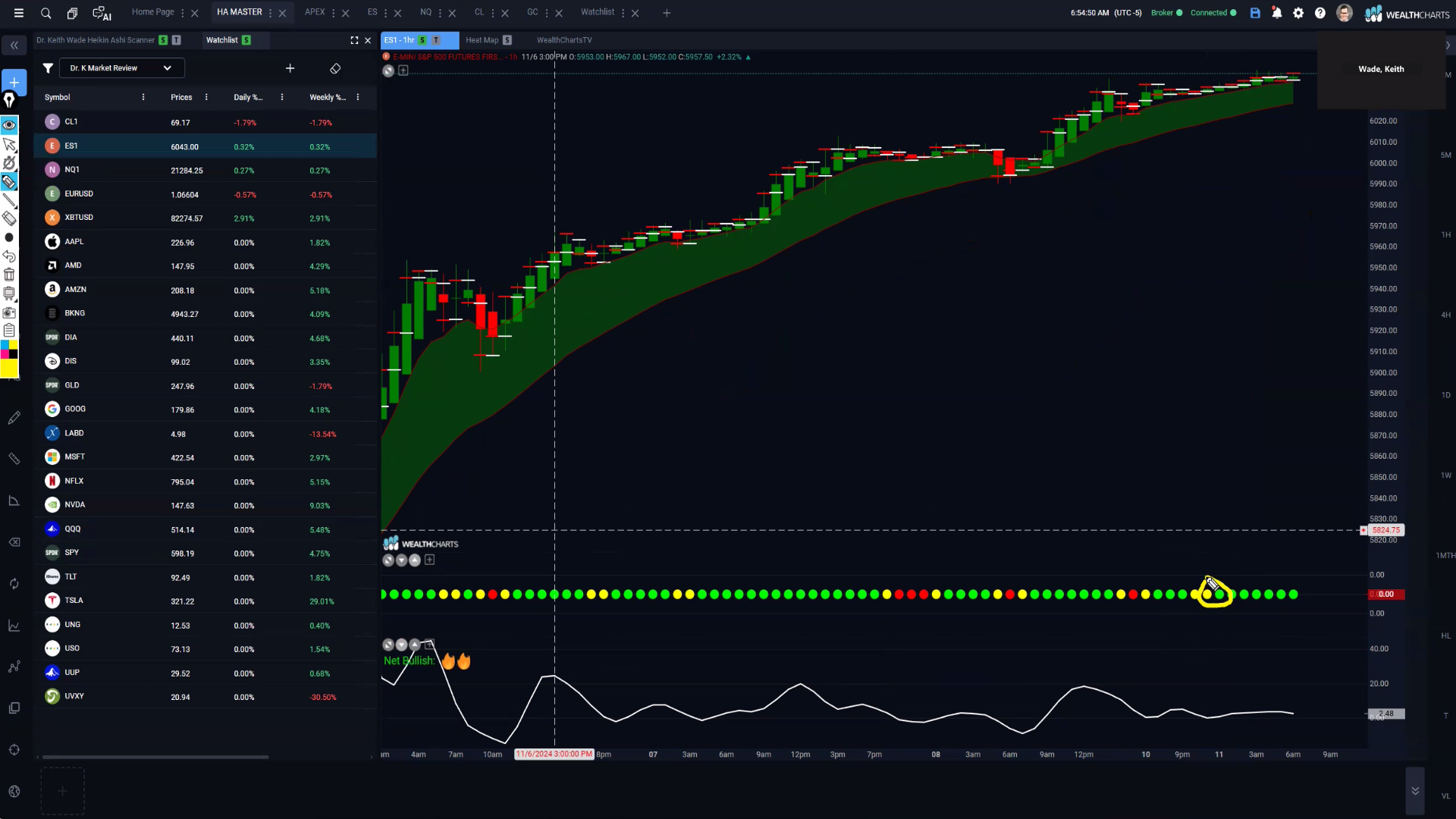
Task: Open Dr. K Market Review dropdown
Action: point(121,68)
